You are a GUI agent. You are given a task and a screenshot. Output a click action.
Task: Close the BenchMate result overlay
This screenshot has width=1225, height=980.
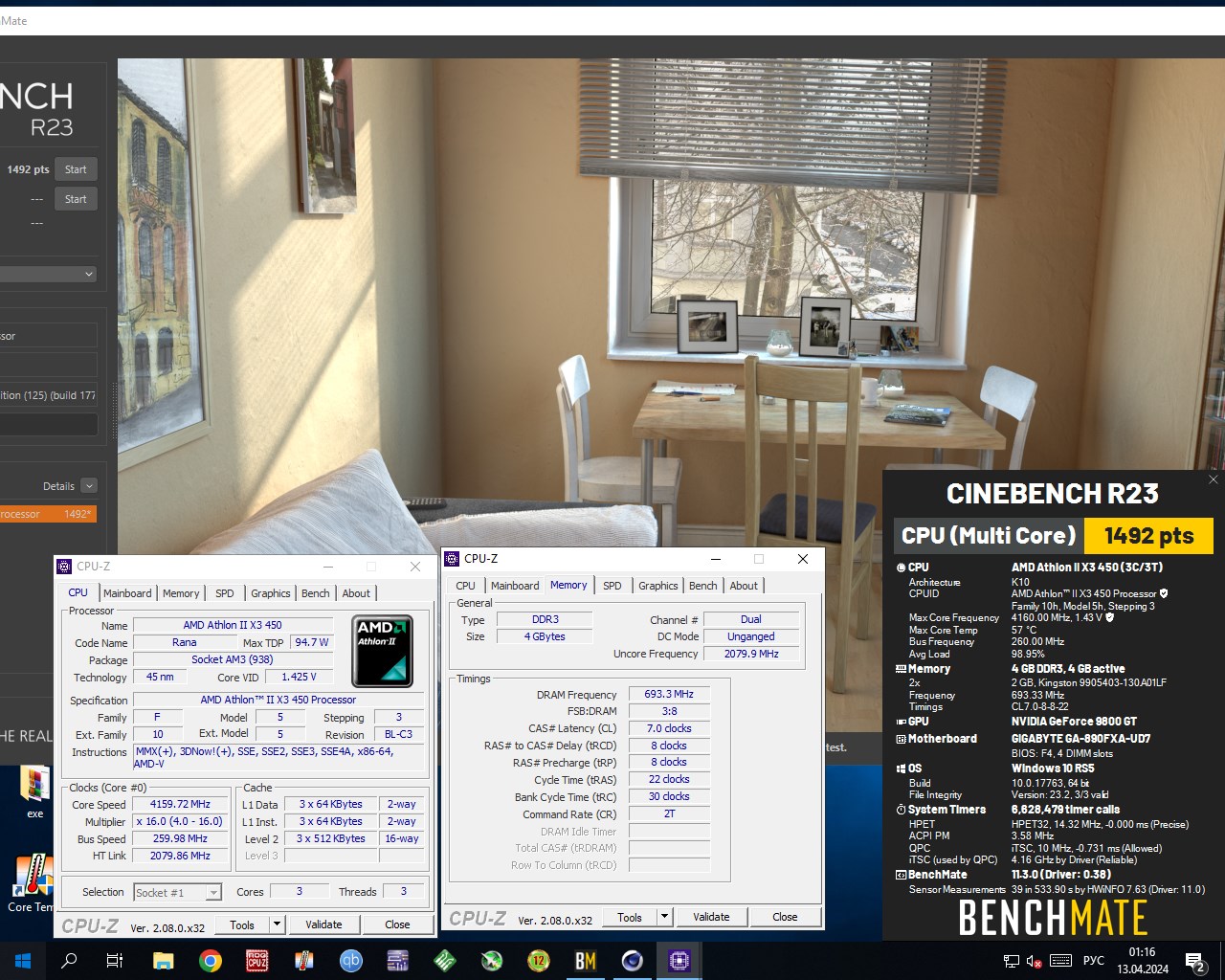click(x=1214, y=479)
